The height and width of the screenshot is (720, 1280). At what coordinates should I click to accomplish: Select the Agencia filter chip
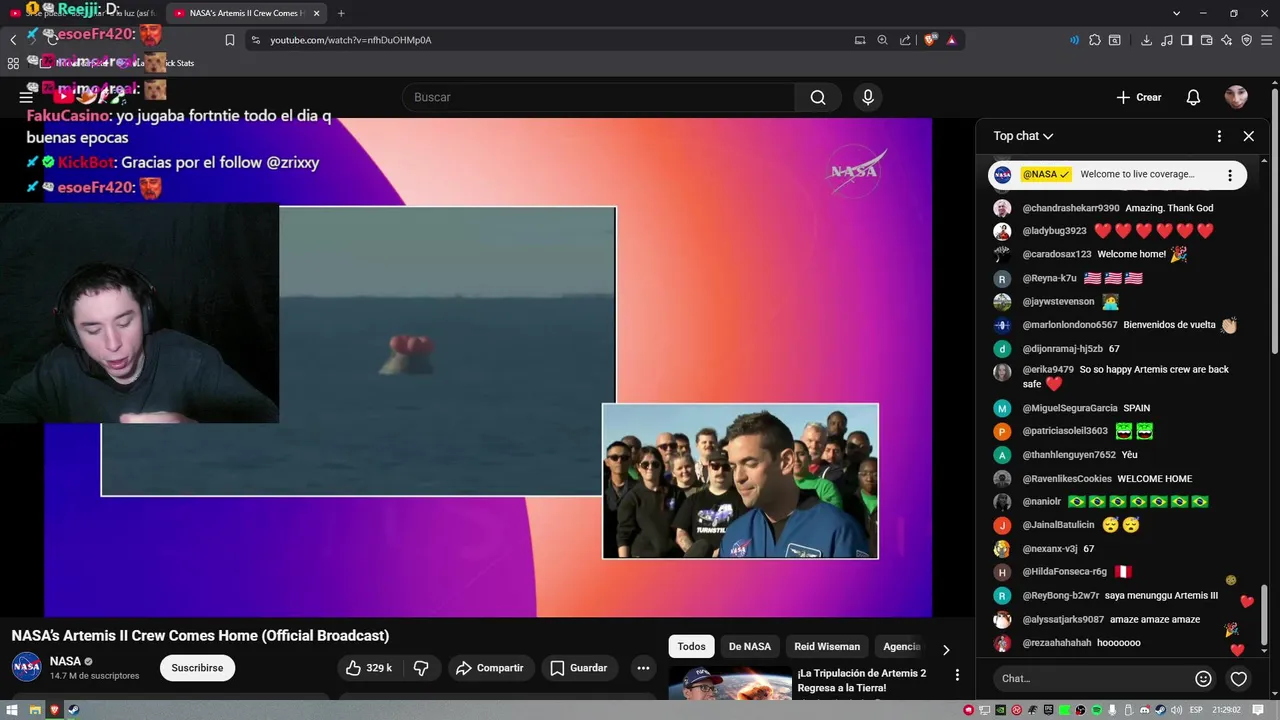[x=901, y=647]
